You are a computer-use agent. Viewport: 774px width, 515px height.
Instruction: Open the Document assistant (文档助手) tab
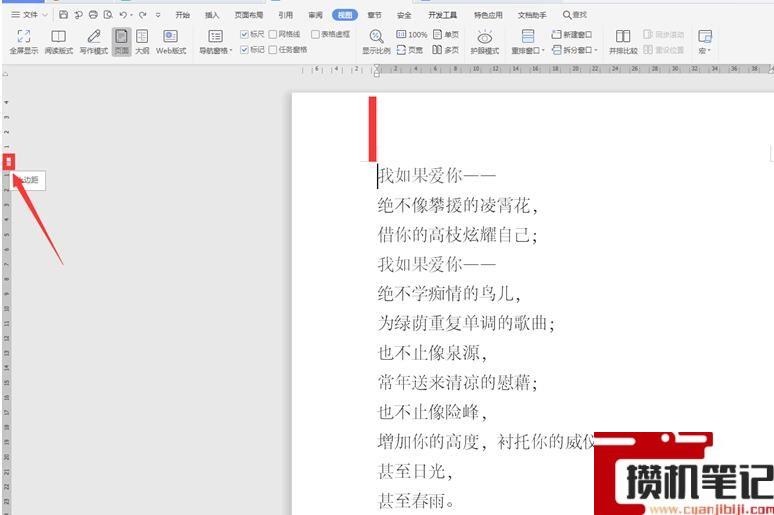(x=532, y=15)
